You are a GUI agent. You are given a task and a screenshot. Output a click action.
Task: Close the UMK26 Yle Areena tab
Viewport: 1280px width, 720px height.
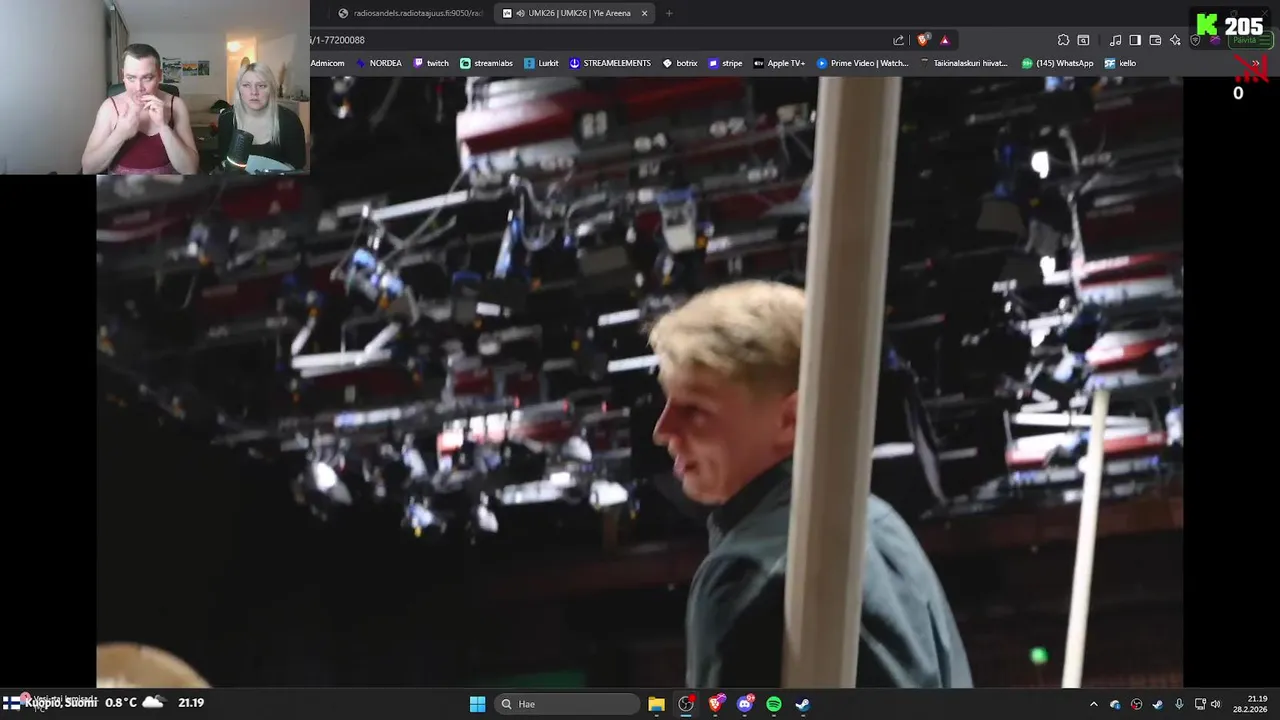tap(644, 13)
